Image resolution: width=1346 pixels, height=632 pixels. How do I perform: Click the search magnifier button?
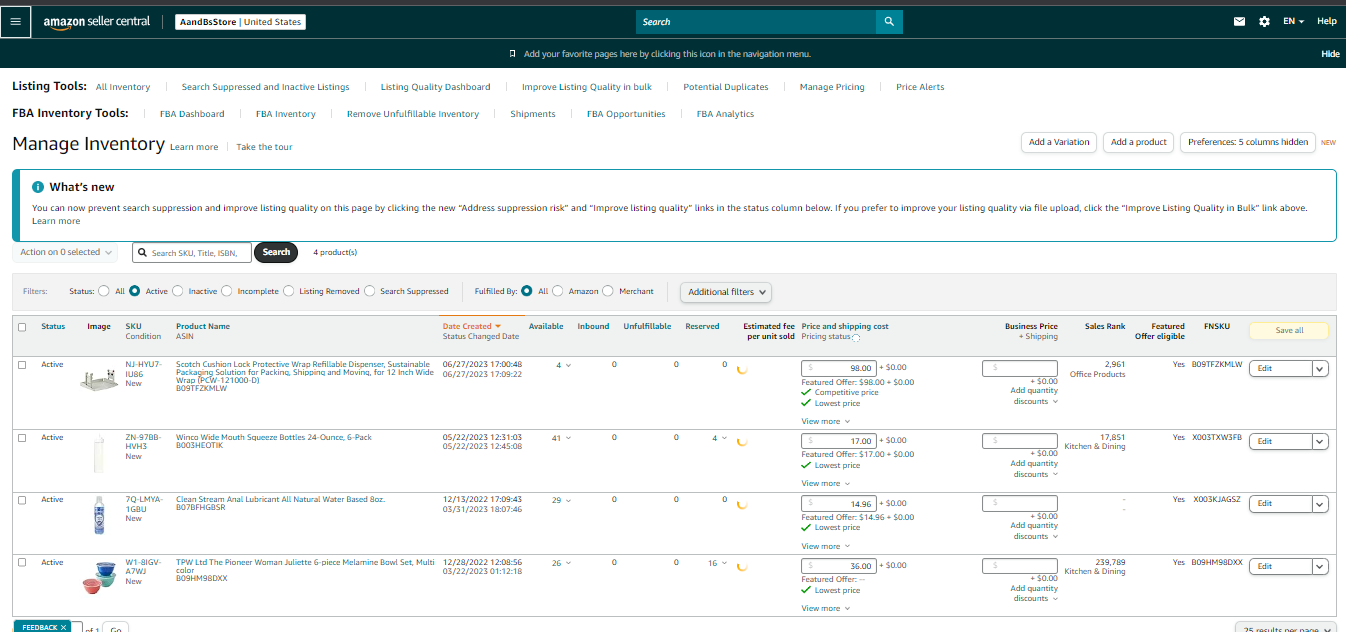tap(889, 22)
